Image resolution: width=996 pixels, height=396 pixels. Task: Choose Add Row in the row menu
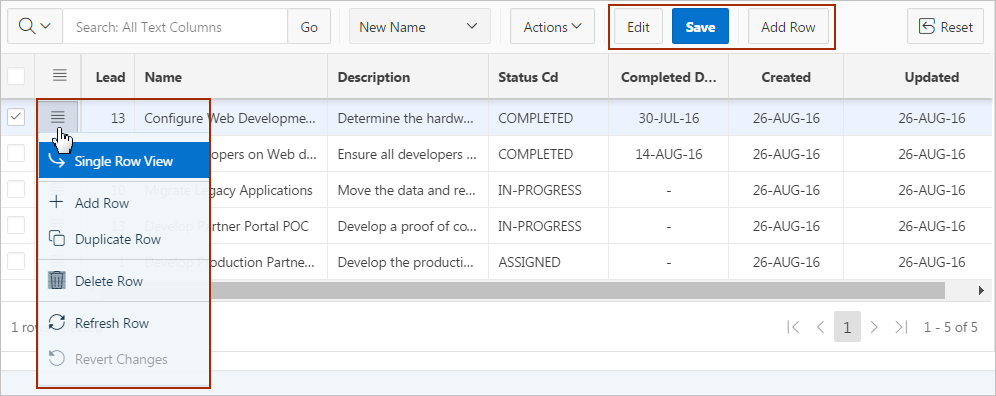[124, 203]
